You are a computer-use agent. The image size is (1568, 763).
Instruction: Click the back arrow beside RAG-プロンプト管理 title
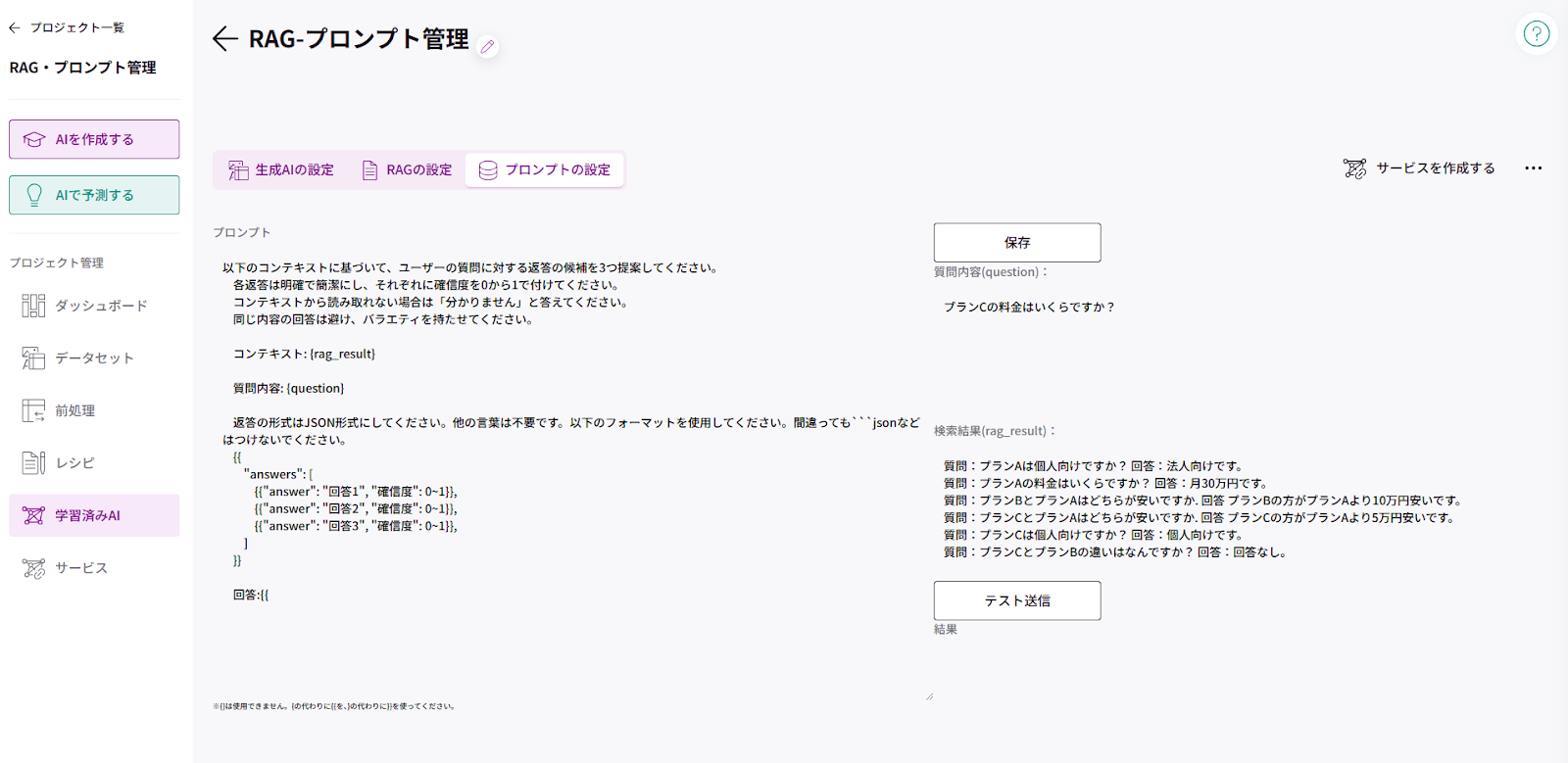point(224,38)
